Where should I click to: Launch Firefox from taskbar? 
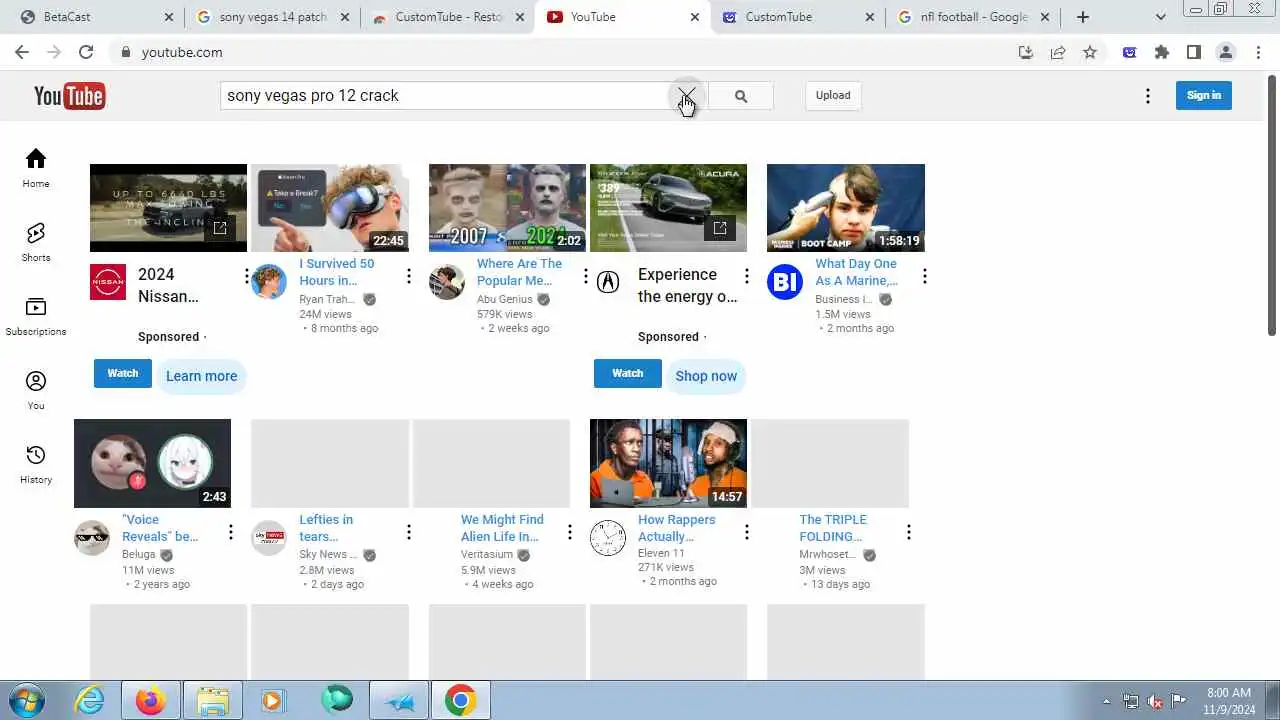pyautogui.click(x=151, y=700)
